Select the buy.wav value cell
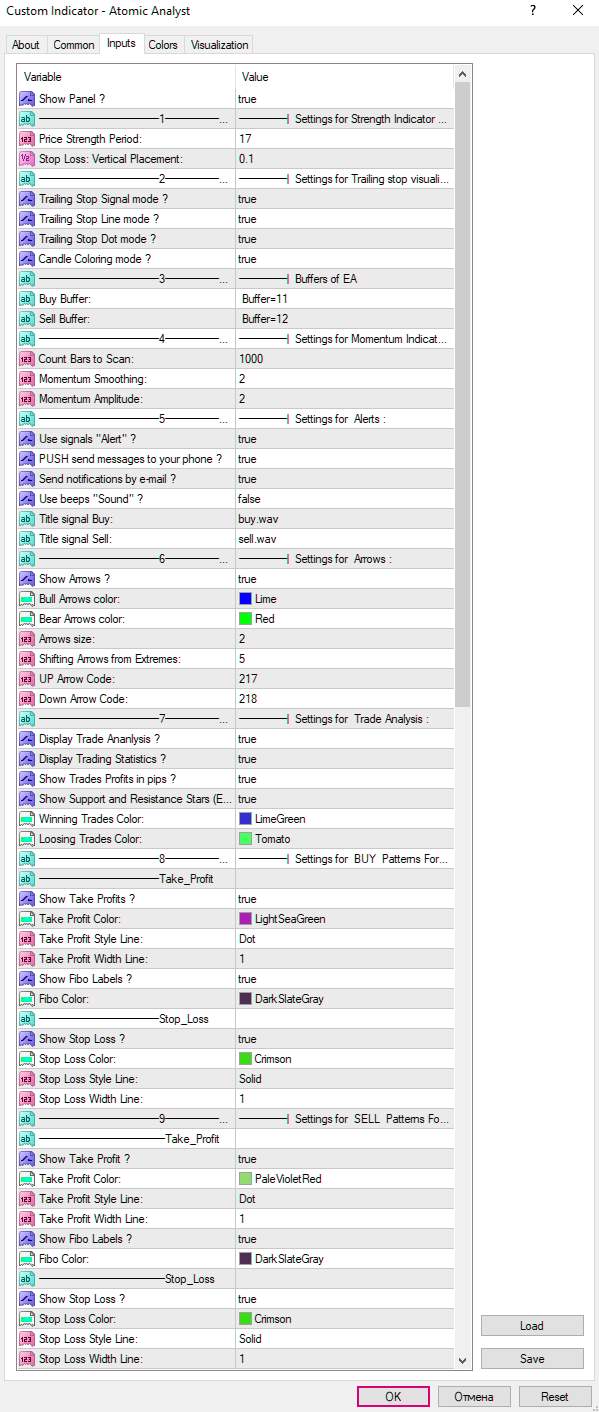This screenshot has height=1412, width=599. pyautogui.click(x=345, y=519)
